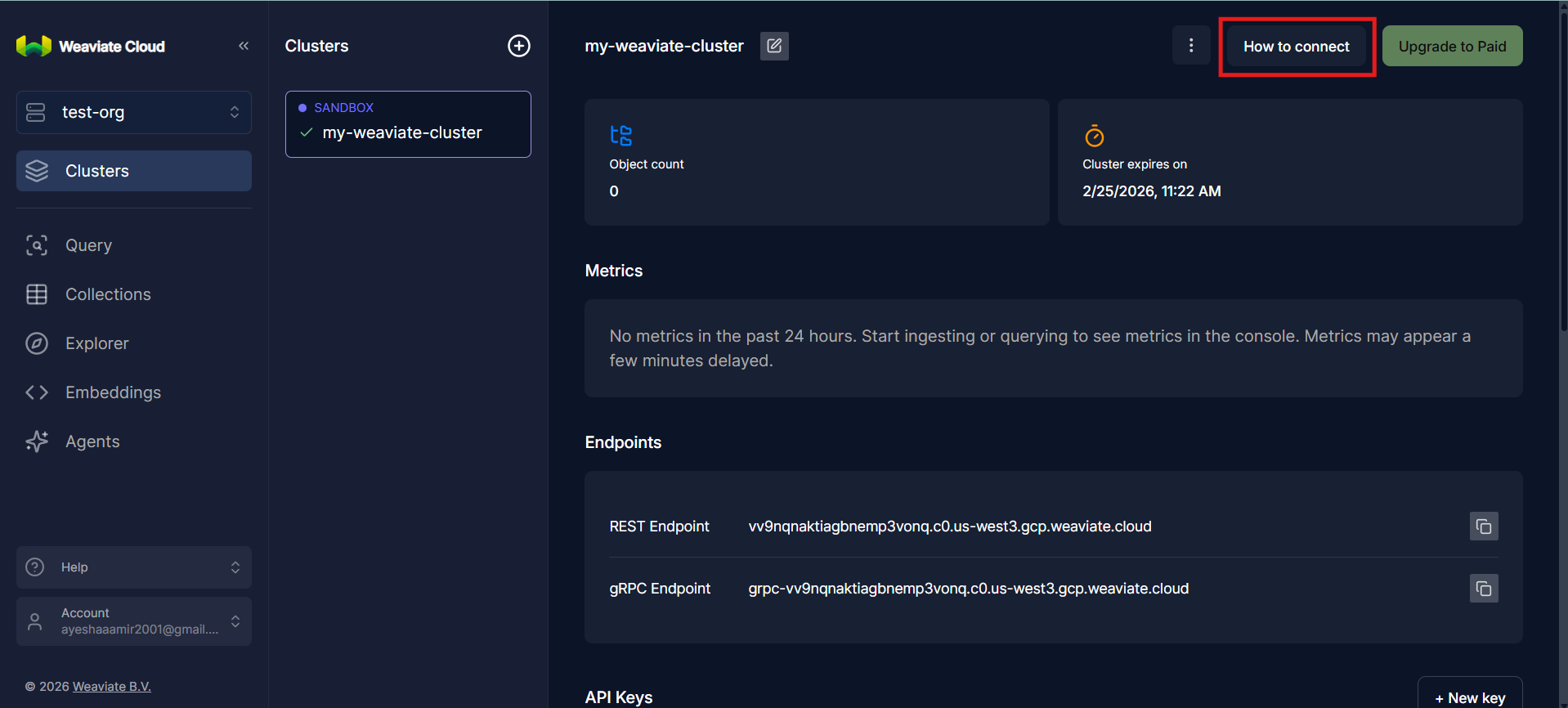Image resolution: width=1568 pixels, height=708 pixels.
Task: Click the edit cluster name pencil icon
Action: click(x=774, y=46)
